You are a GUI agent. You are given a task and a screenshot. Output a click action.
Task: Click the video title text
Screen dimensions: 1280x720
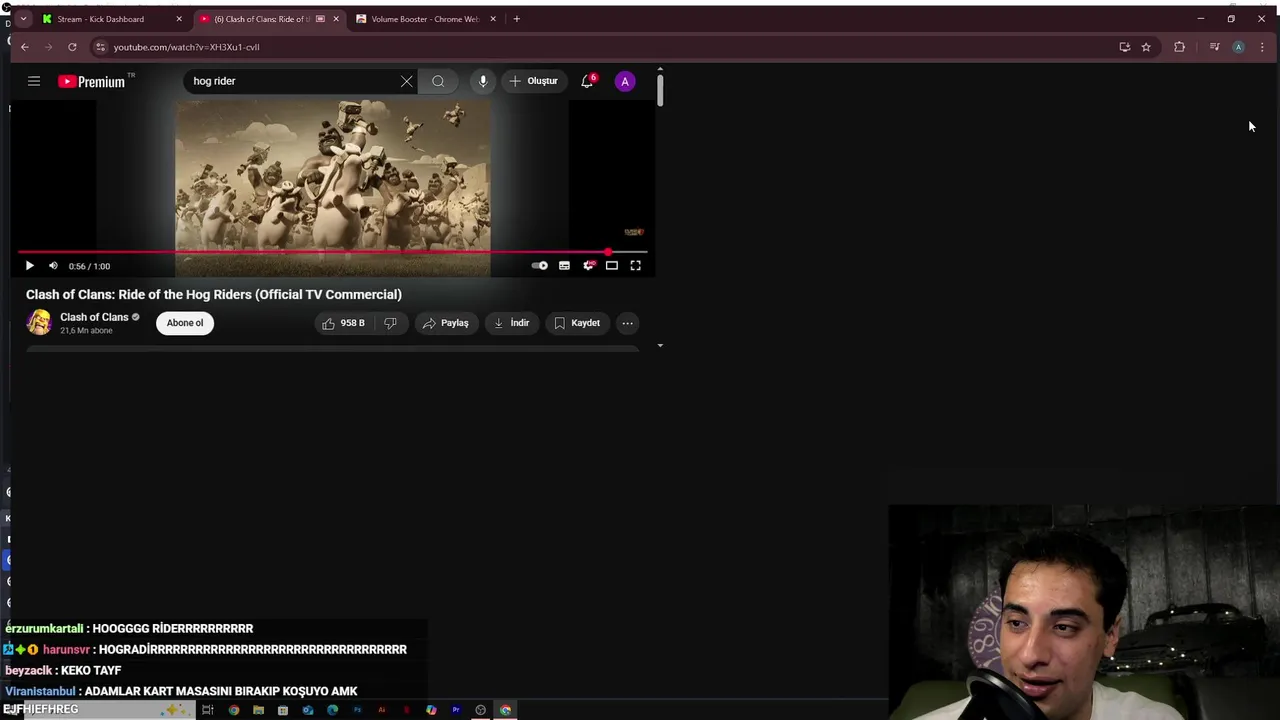point(214,294)
